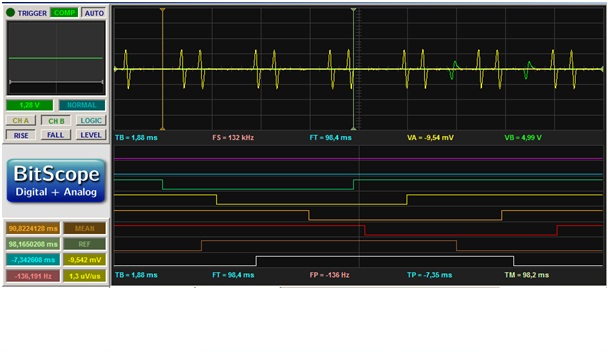Click the BitScope Digital + Analog logo
This screenshot has height=360, width=614.
[x=56, y=181]
